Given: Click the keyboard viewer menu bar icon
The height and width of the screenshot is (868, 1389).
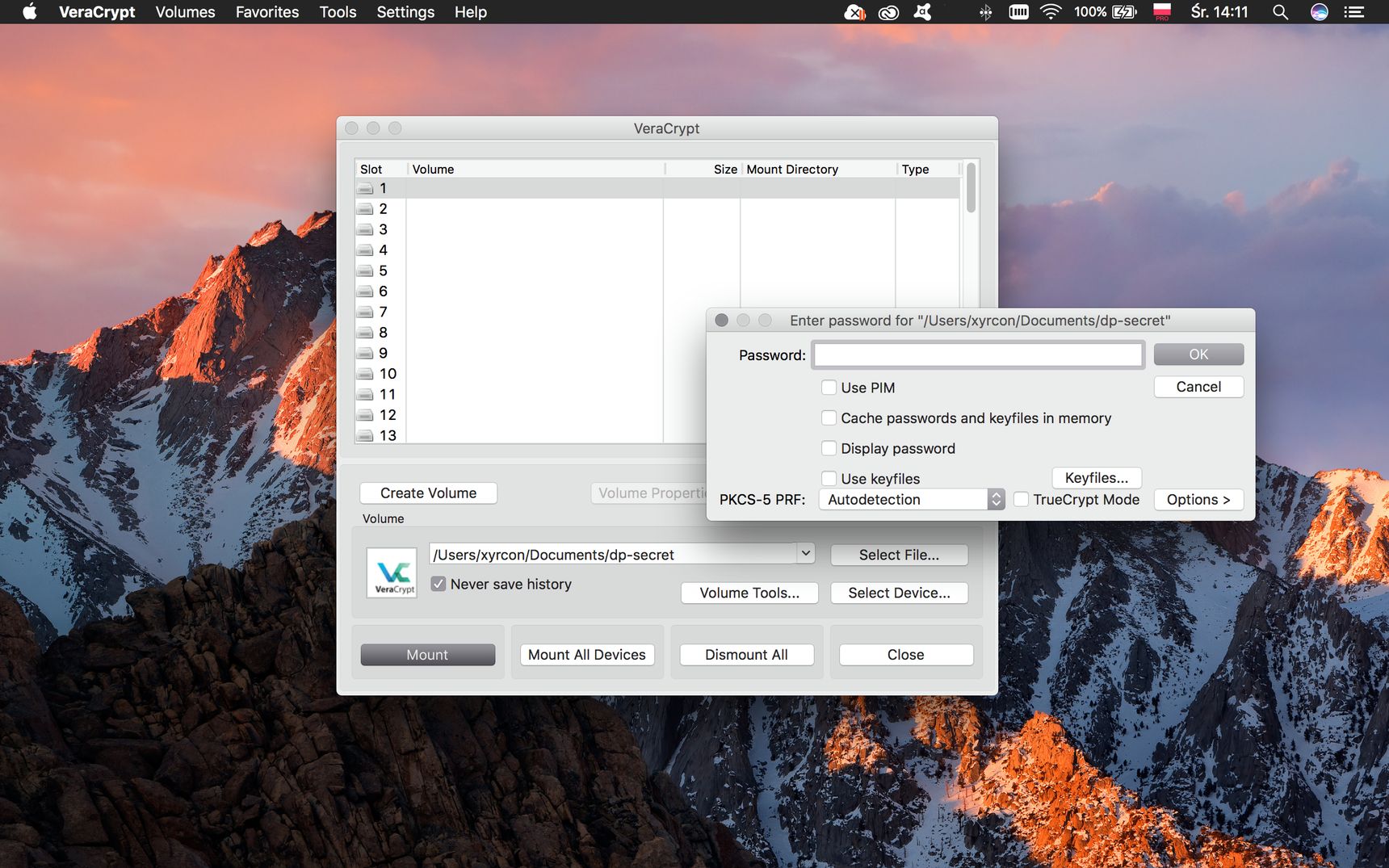Looking at the screenshot, I should click(1019, 12).
